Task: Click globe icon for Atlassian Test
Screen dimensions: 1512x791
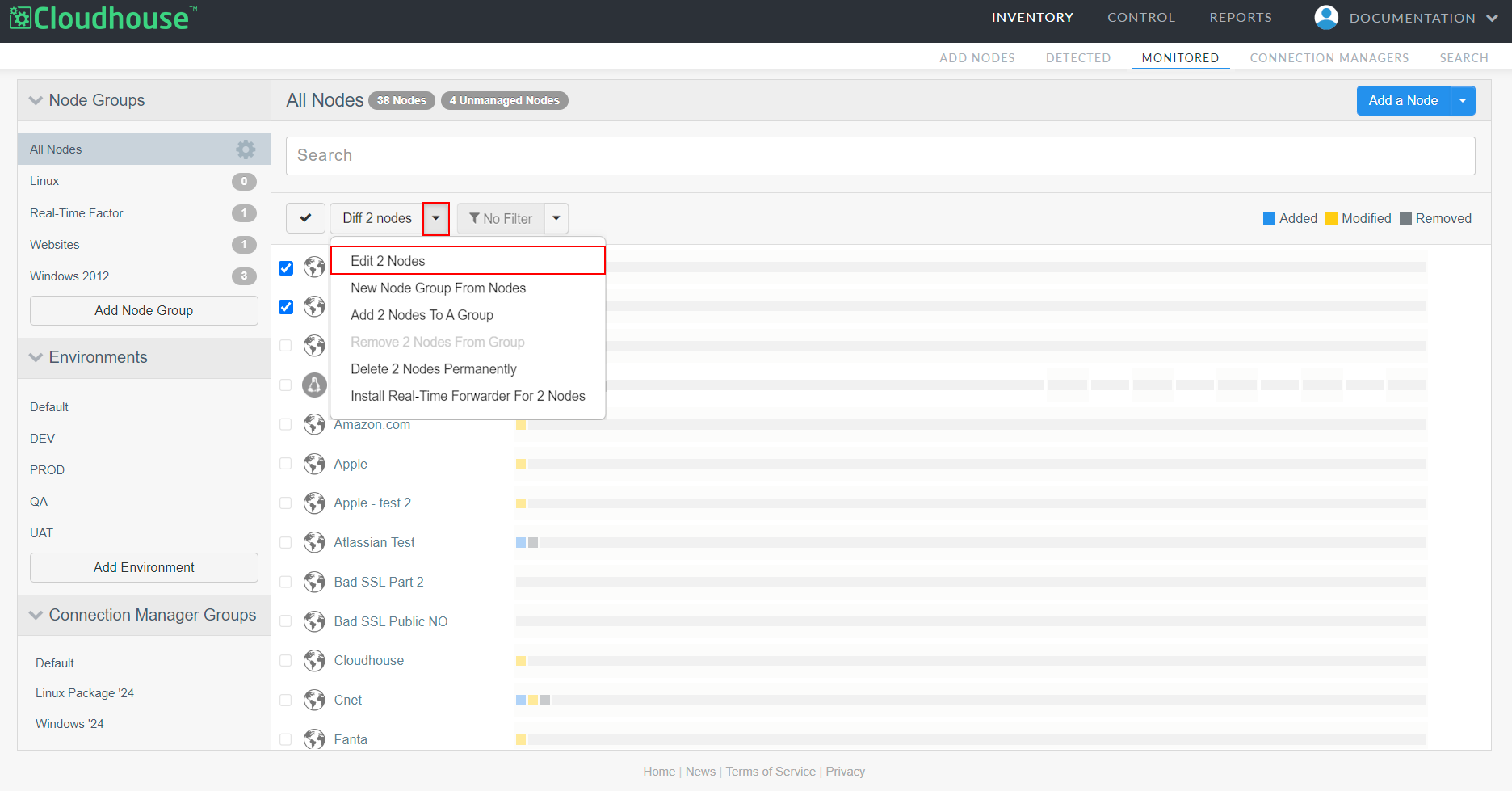Action: (314, 542)
